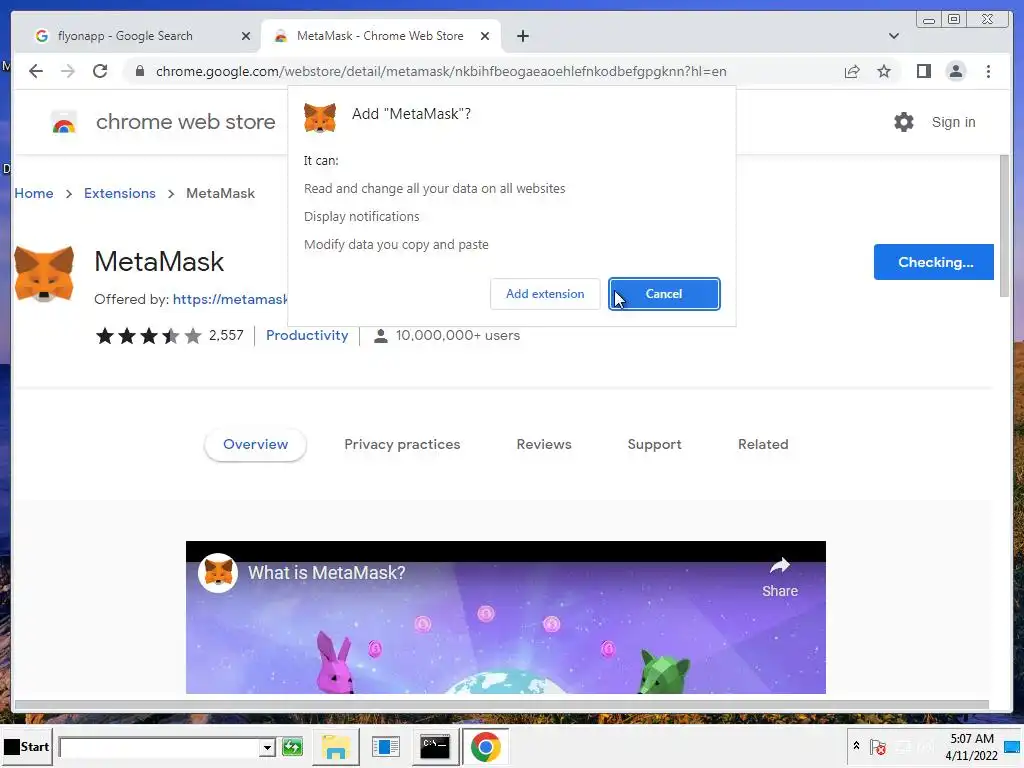
Task: Open the Related tab
Action: click(x=763, y=445)
